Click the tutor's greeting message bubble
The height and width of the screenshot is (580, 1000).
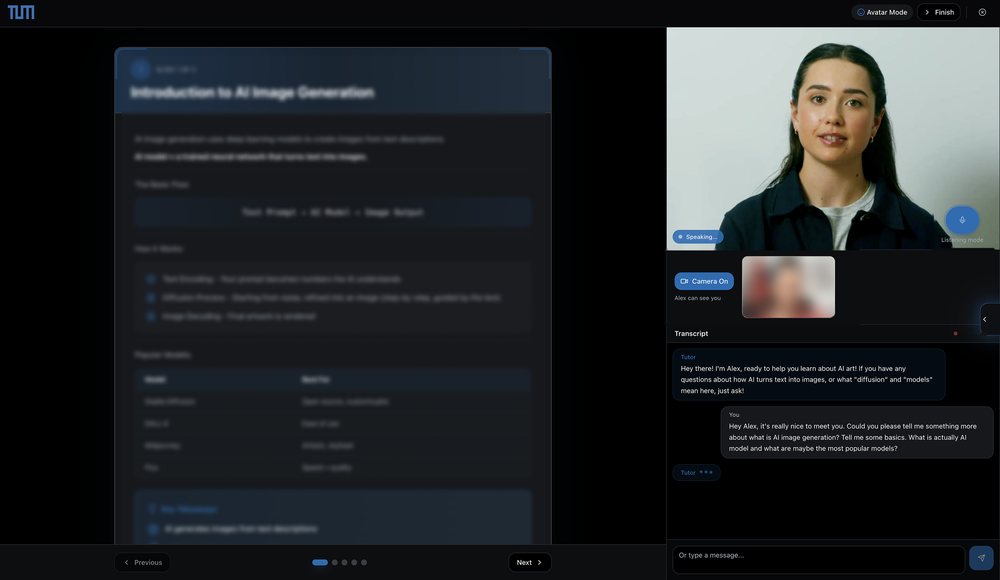click(x=809, y=375)
